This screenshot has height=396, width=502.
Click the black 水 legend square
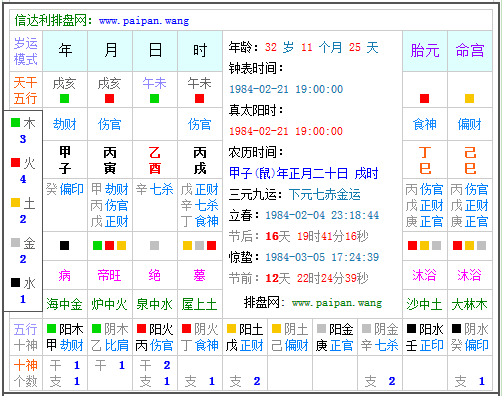[16, 282]
